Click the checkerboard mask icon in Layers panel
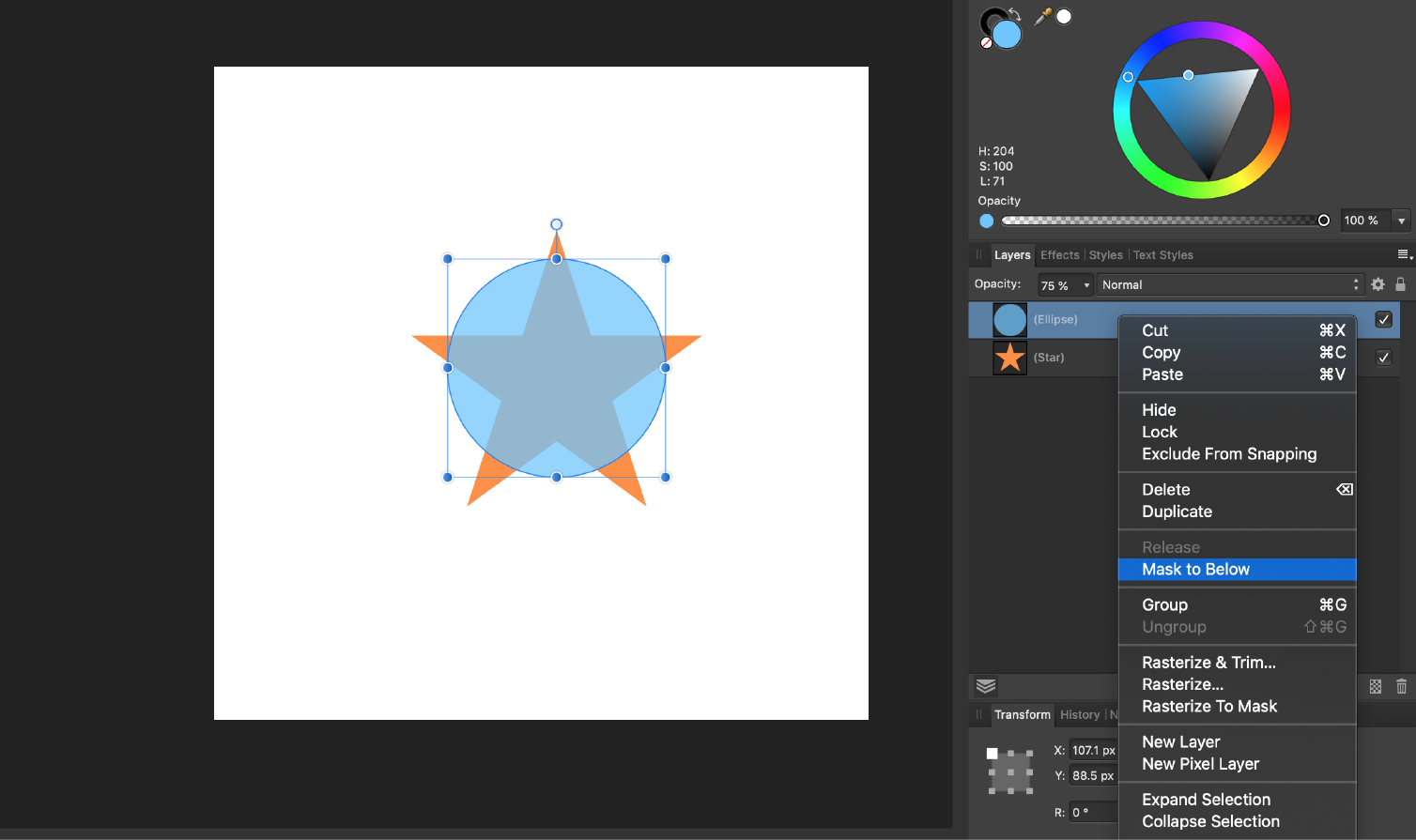The width and height of the screenshot is (1416, 840). pos(1375,686)
